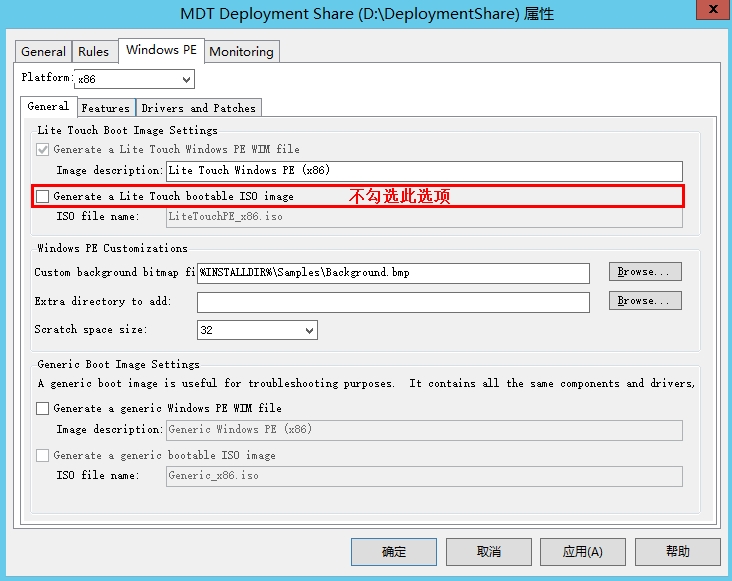The height and width of the screenshot is (581, 732).
Task: Edit the Lite Touch Image description field
Action: pos(424,171)
